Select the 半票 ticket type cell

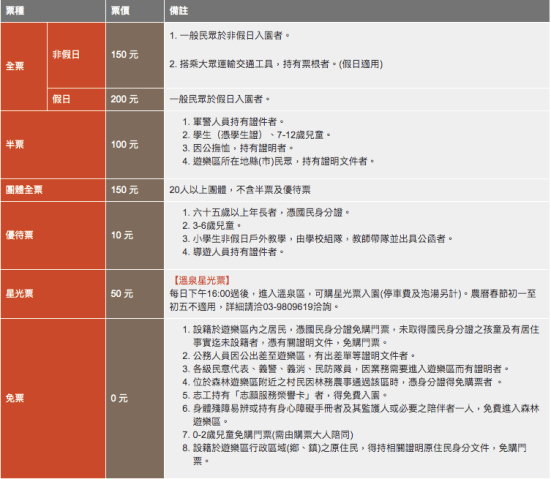tap(53, 144)
